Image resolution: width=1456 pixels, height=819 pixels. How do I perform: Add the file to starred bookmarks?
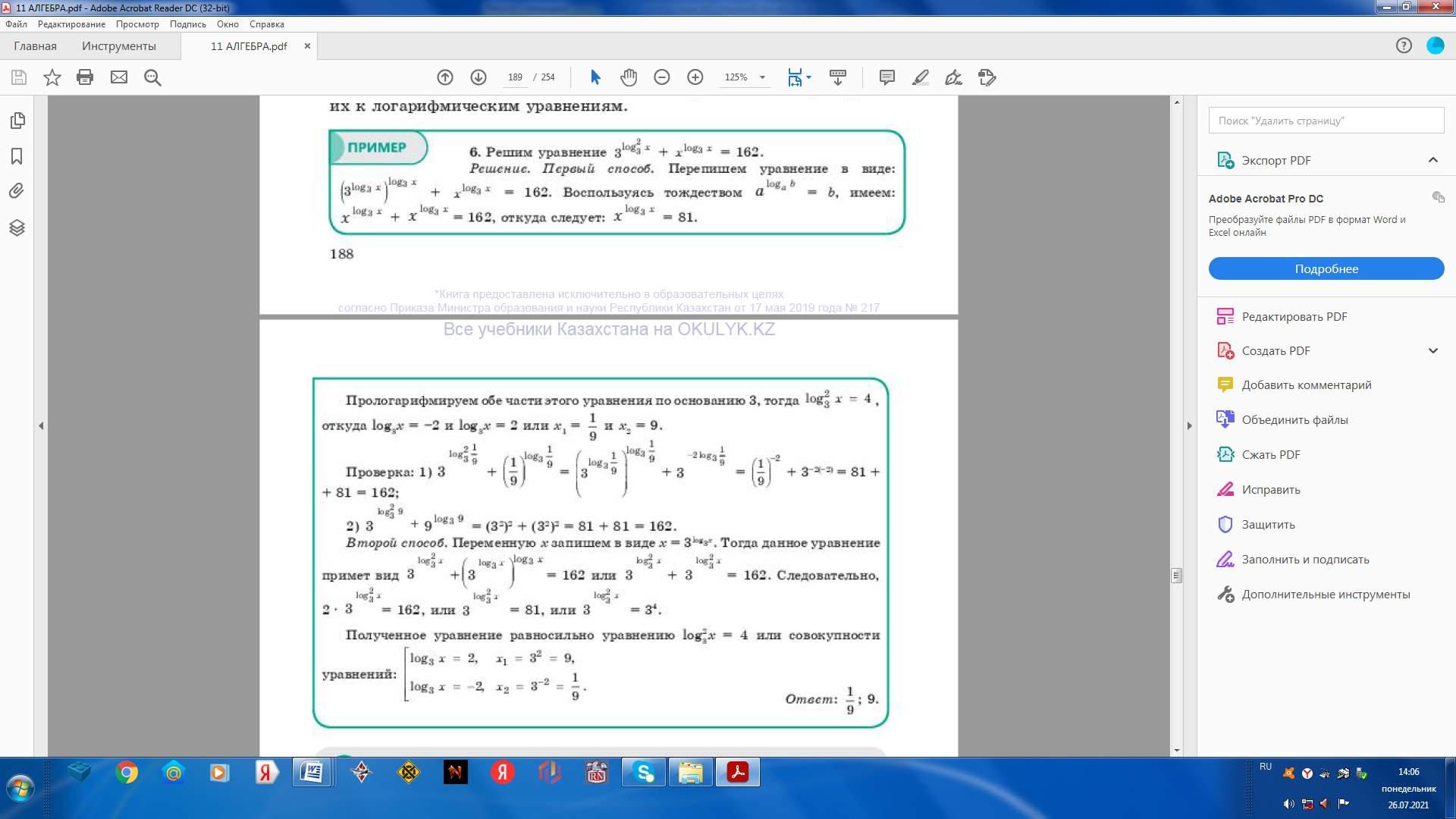click(x=52, y=77)
